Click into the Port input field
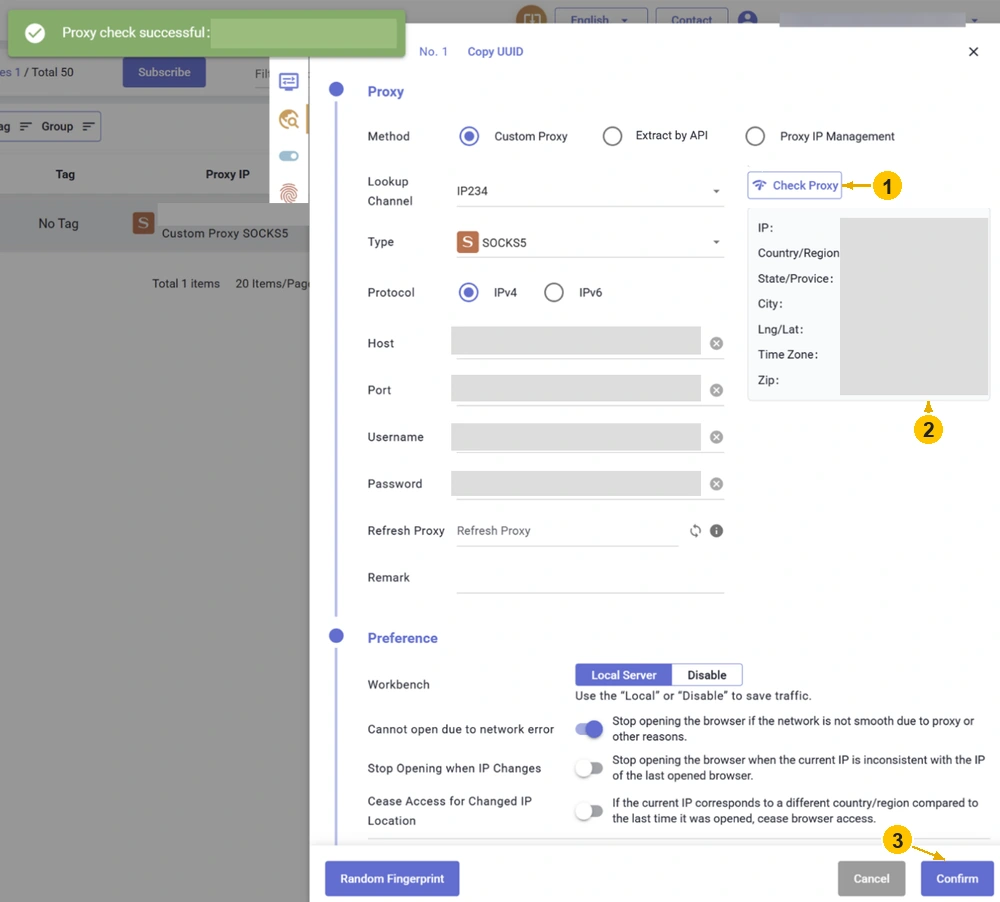Viewport: 1000px width, 902px height. tap(575, 388)
